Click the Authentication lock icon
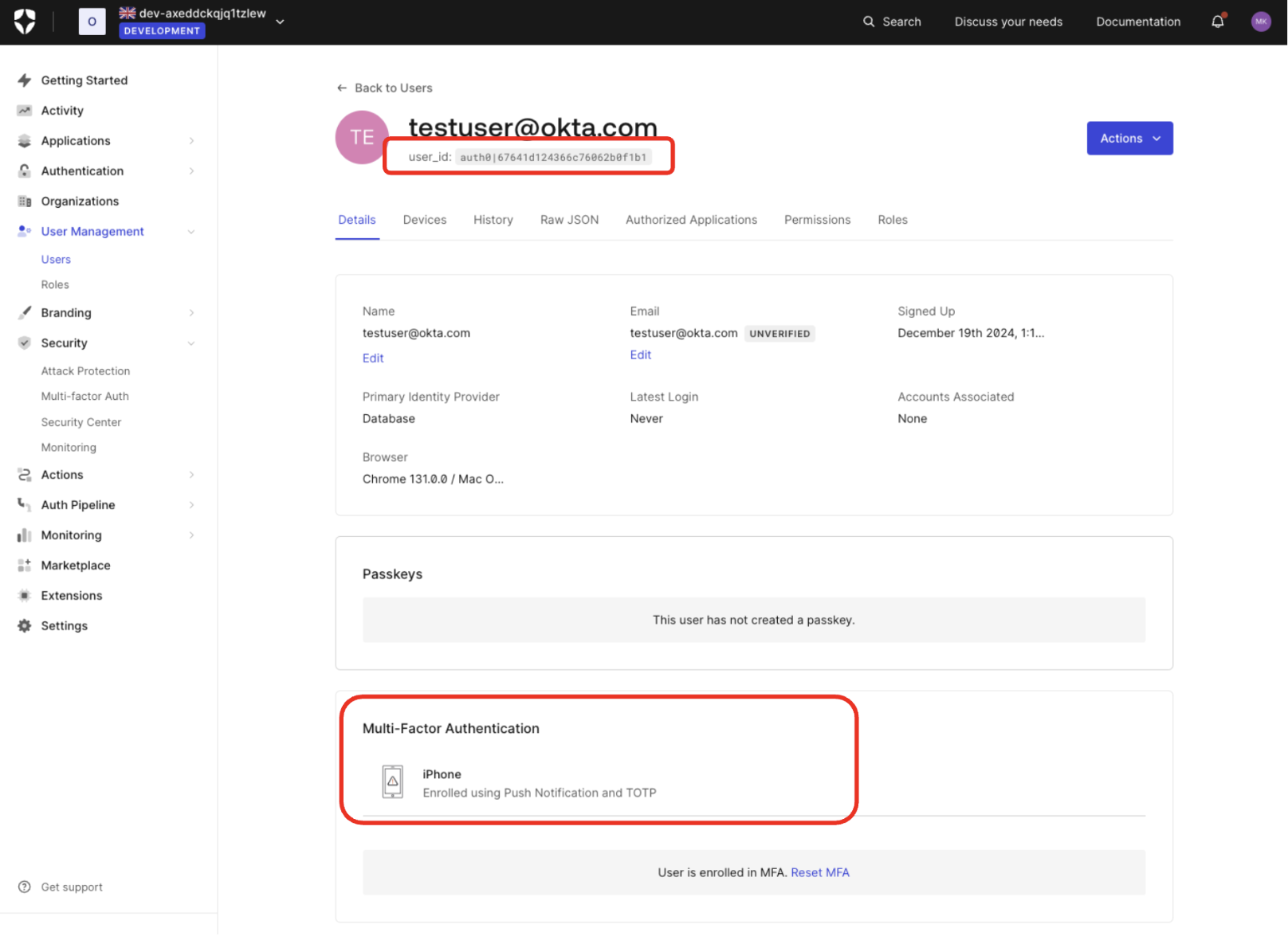 (x=25, y=171)
